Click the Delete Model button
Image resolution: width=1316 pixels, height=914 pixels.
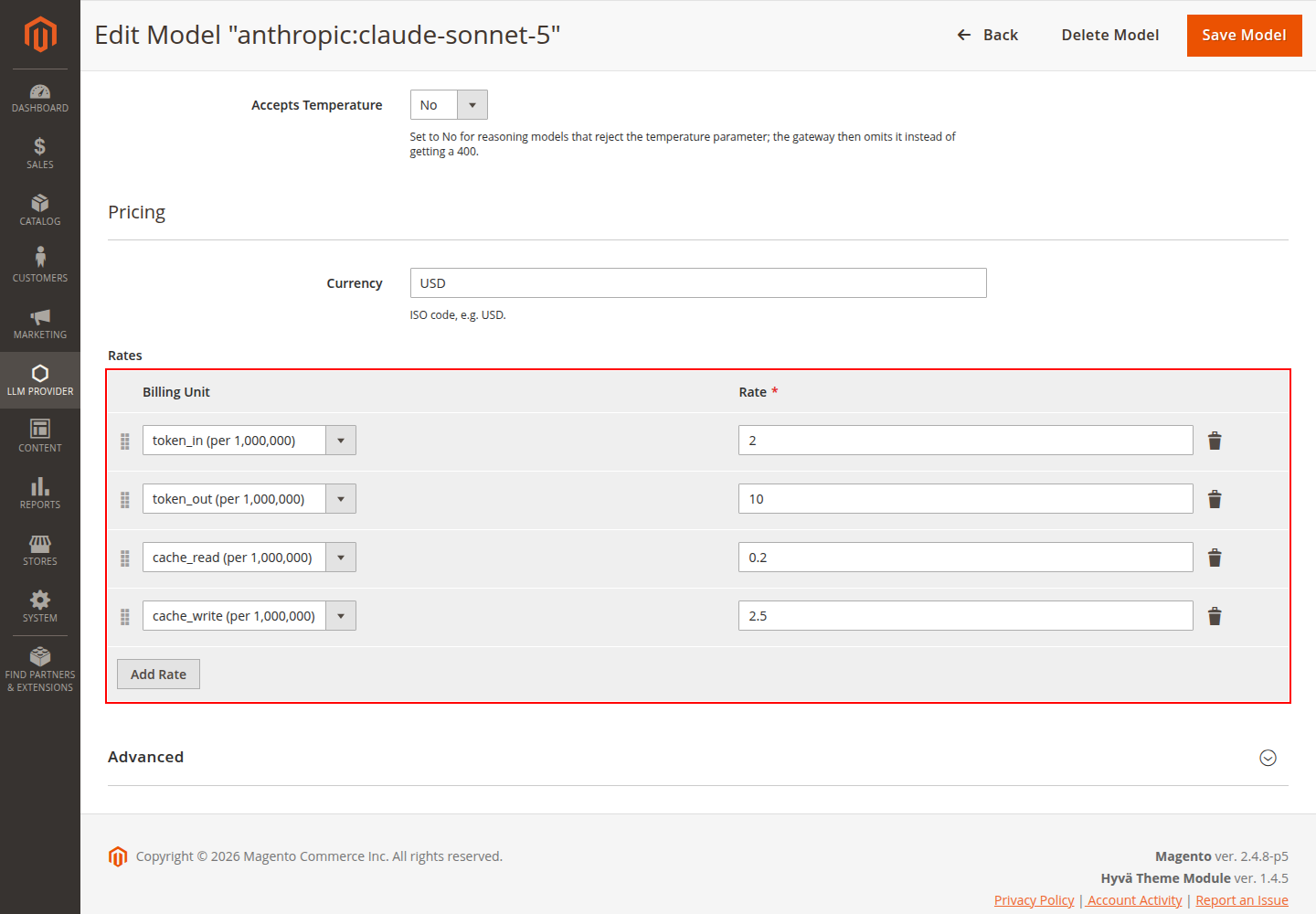(x=1110, y=36)
